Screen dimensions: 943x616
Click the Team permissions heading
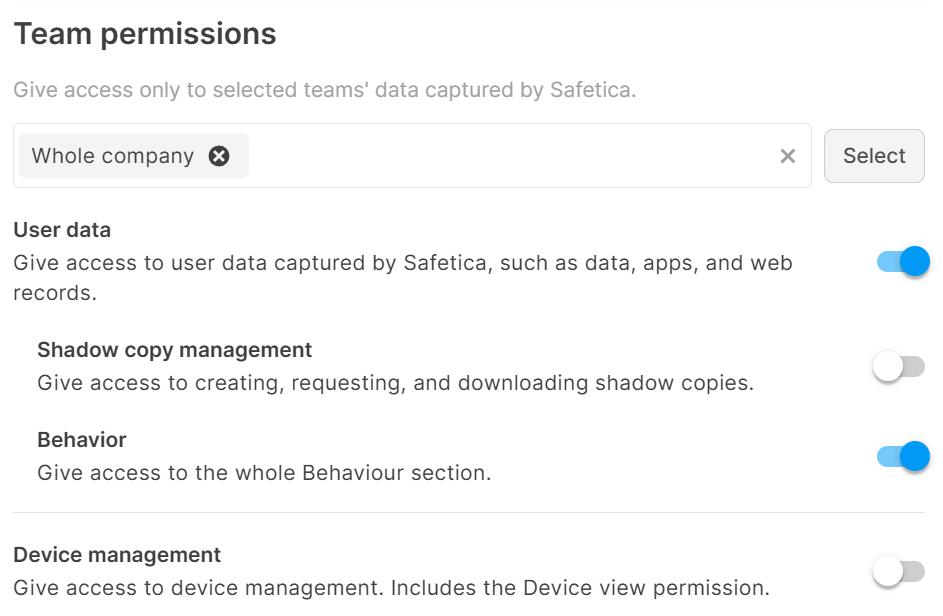(x=145, y=34)
